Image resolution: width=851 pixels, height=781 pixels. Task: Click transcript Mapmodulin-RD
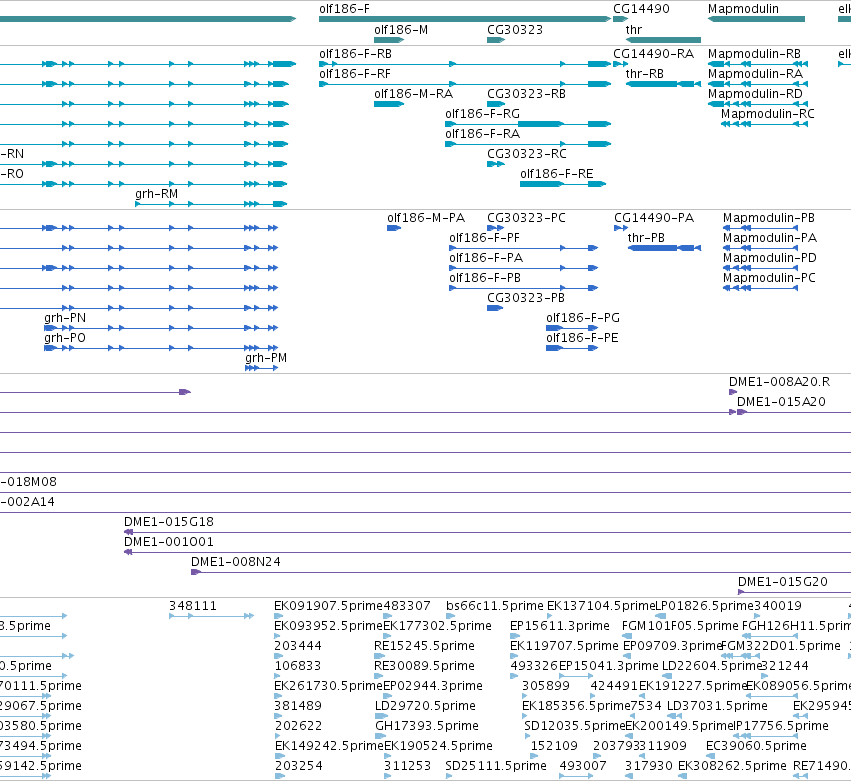pyautogui.click(x=758, y=104)
